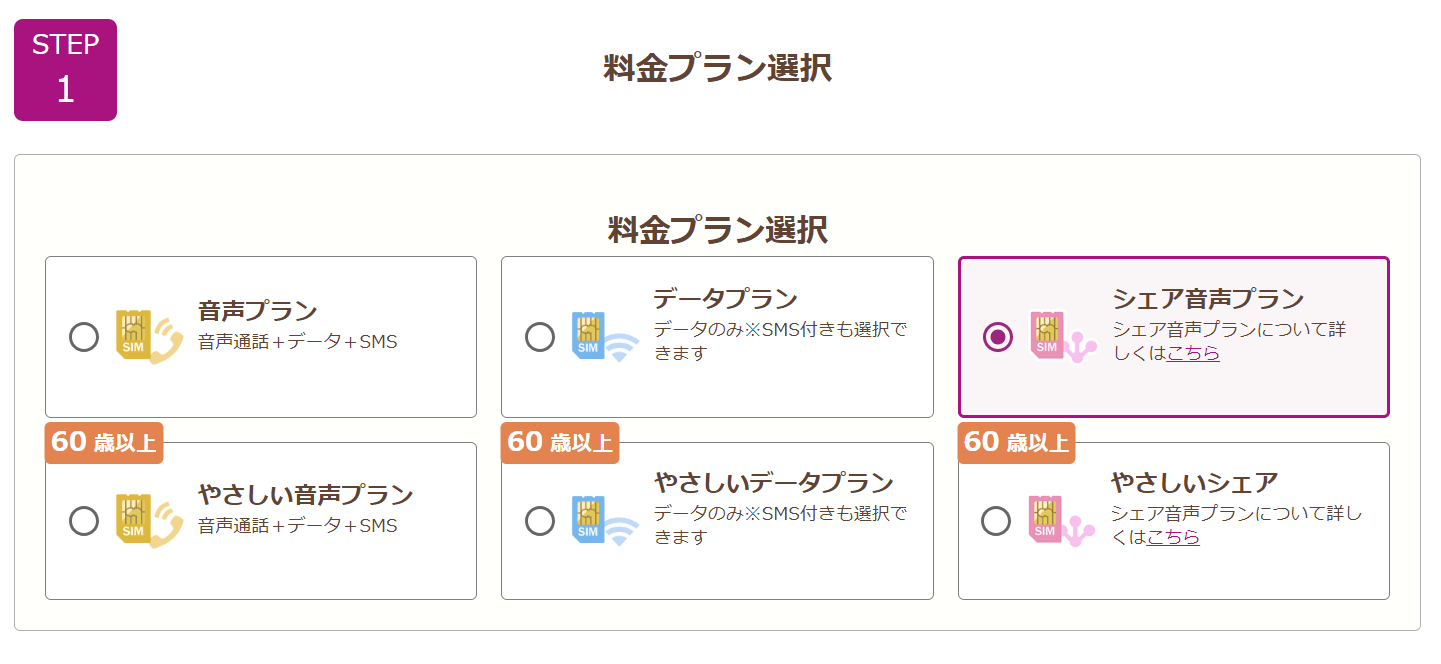
Task: Click the pink SIM share icon for シェア音声プラン
Action: point(1063,337)
